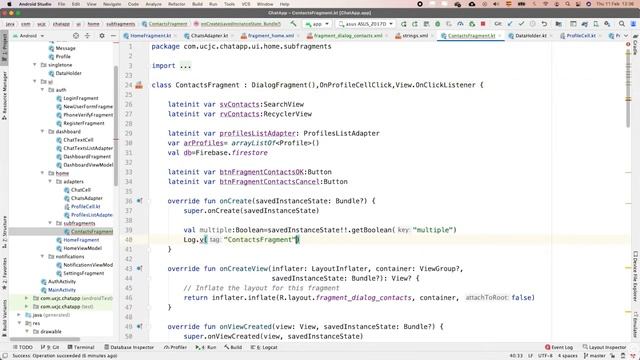Toggle the Gradle side panel
This screenshot has width=640, height=360.
636,45
